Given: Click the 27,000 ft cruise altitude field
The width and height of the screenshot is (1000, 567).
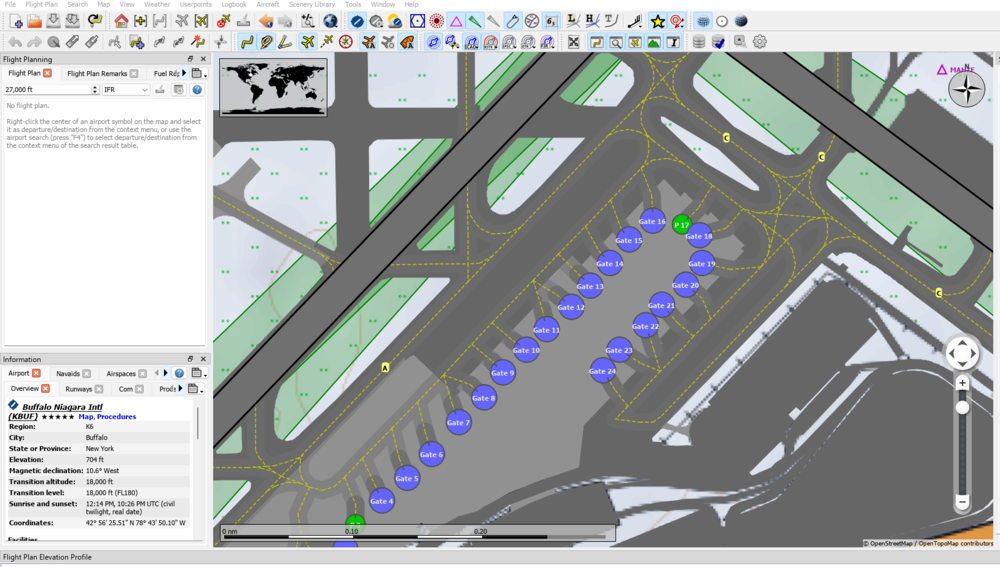Looking at the screenshot, I should [46, 90].
